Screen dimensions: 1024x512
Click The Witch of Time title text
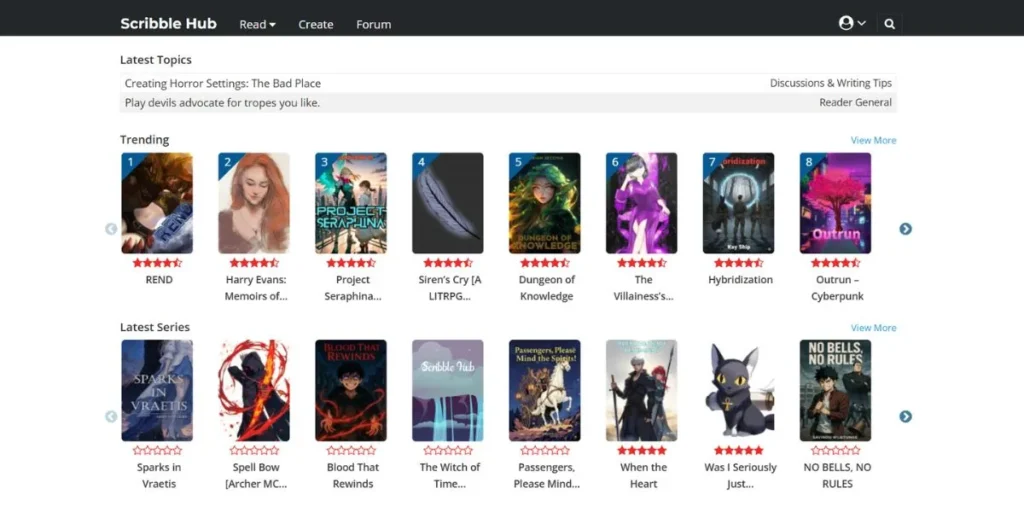(x=450, y=475)
